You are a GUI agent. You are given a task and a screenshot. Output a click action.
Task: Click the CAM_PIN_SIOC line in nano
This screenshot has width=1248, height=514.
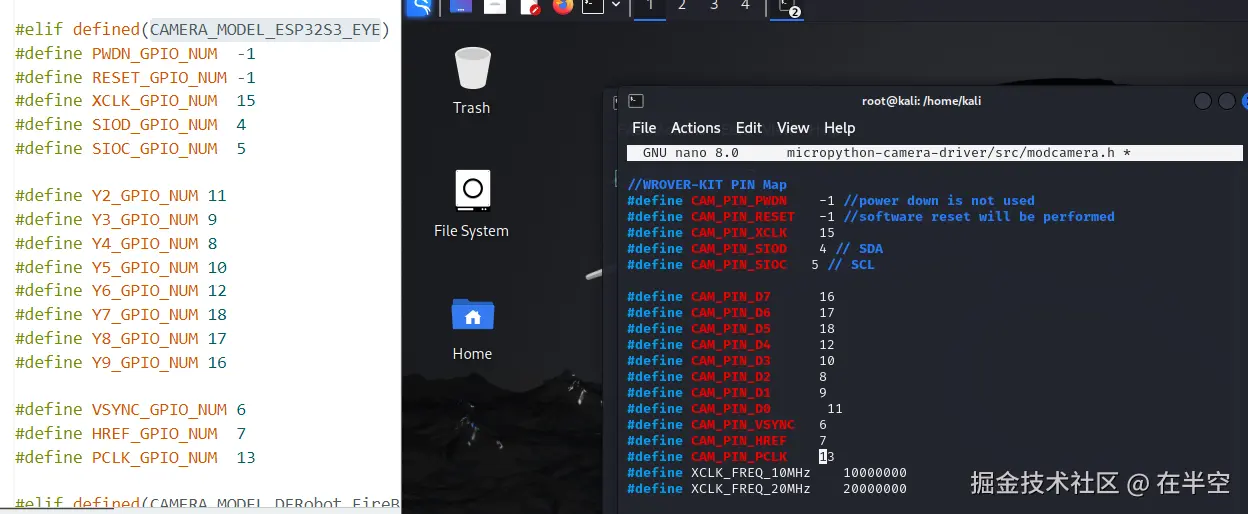(x=751, y=265)
